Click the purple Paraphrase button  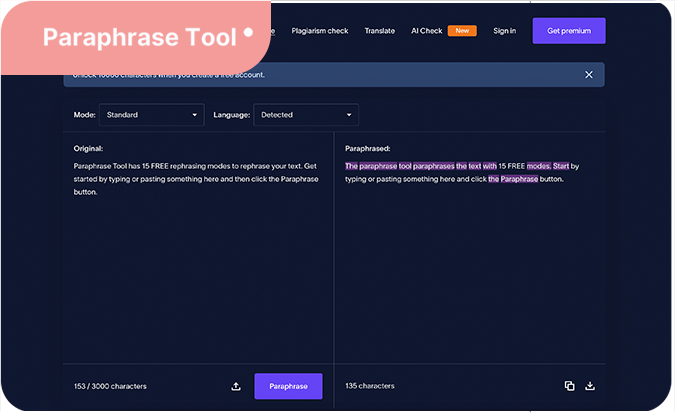point(288,386)
